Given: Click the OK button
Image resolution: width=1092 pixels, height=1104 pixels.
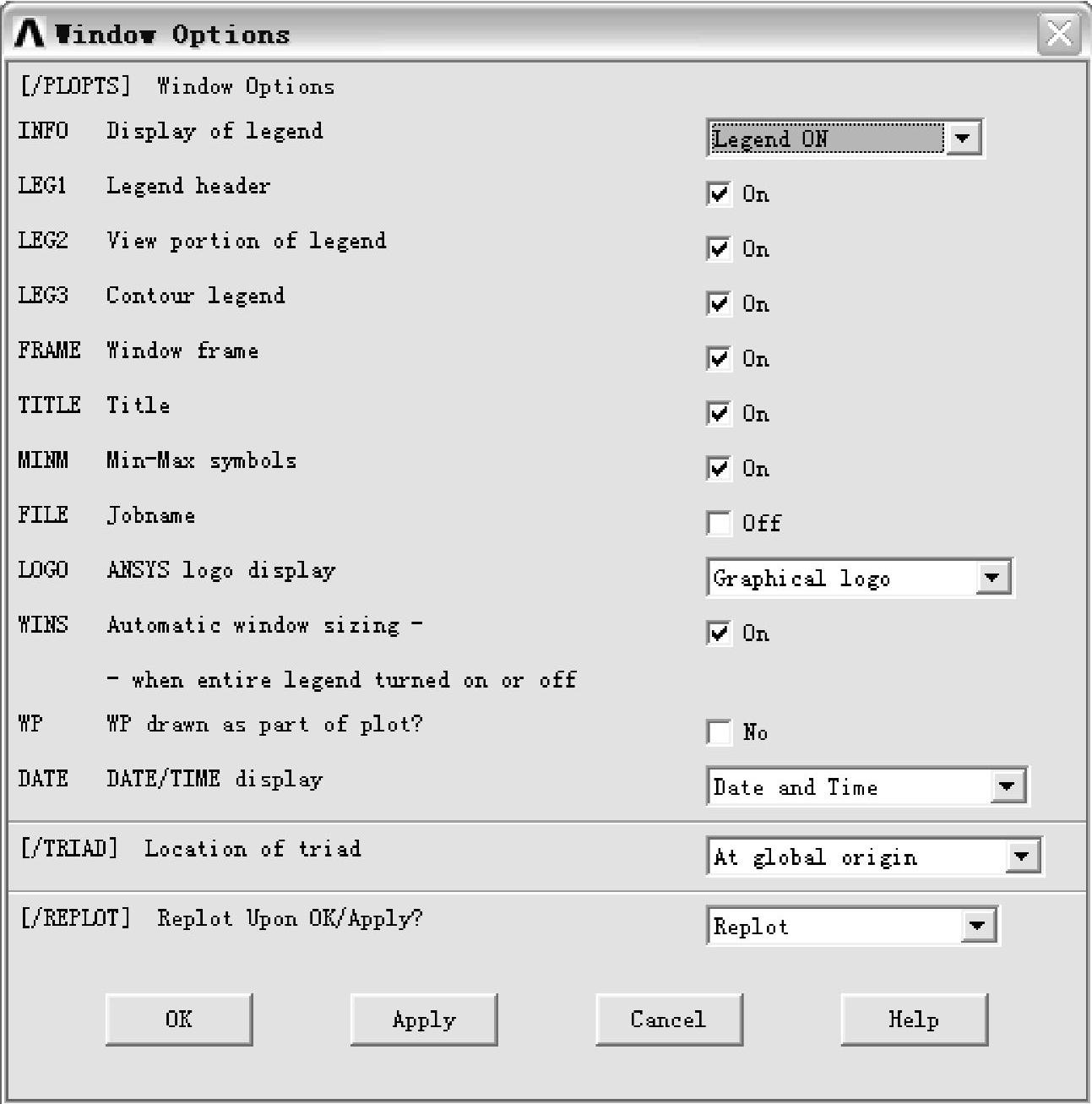Looking at the screenshot, I should pyautogui.click(x=179, y=1020).
